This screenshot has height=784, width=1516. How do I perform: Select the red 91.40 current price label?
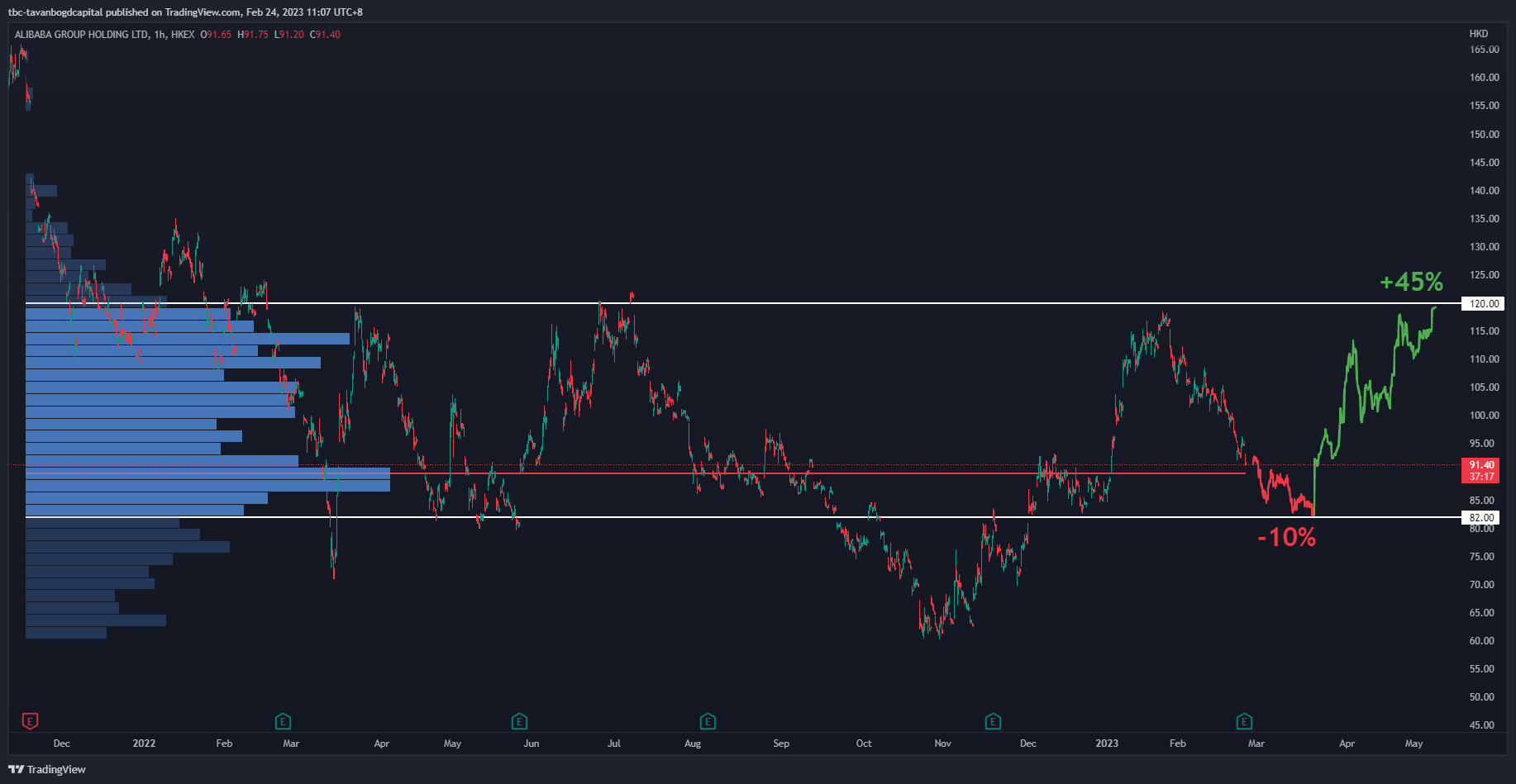[x=1481, y=464]
